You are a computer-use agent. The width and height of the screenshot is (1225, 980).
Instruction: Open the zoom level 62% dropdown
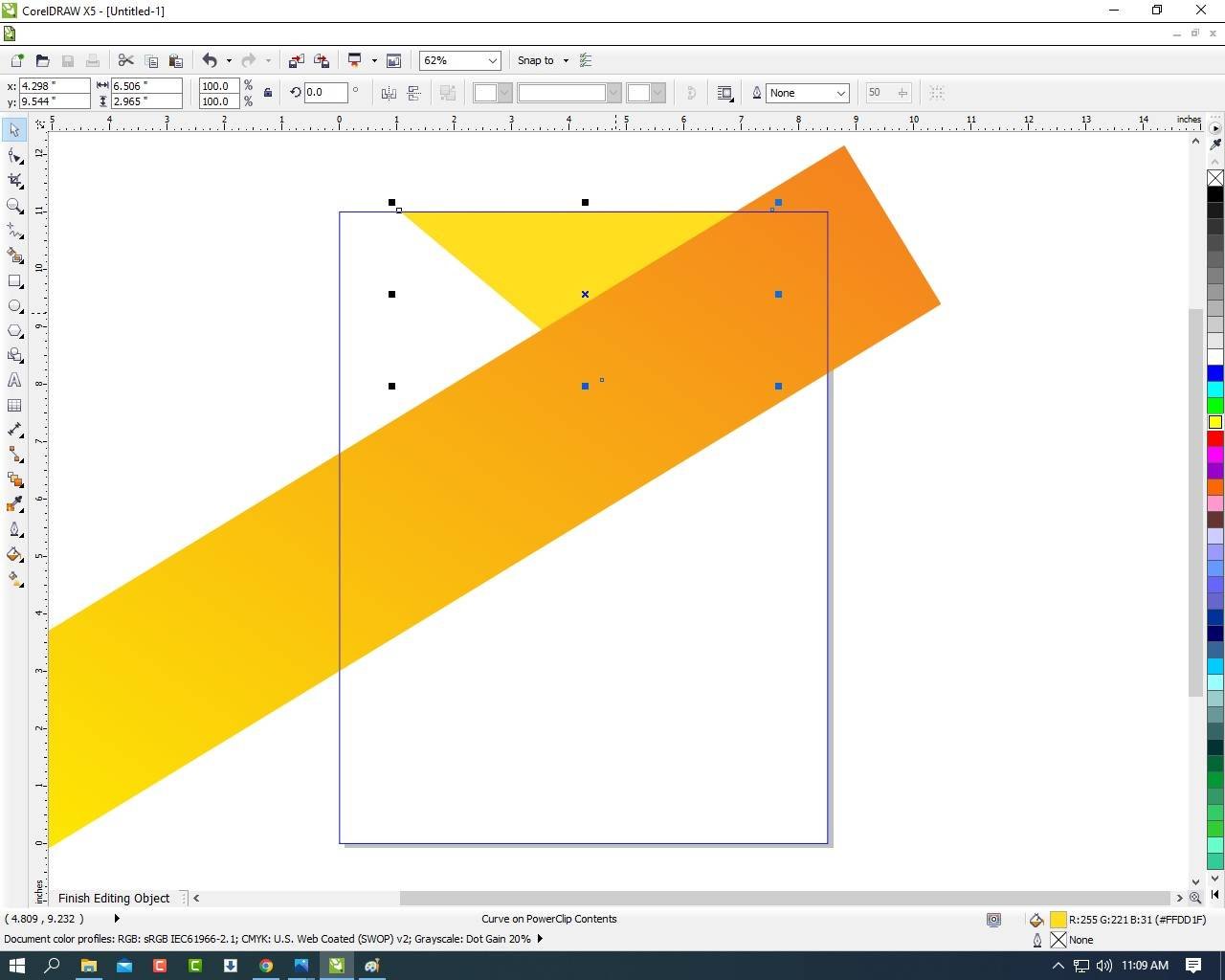coord(492,60)
